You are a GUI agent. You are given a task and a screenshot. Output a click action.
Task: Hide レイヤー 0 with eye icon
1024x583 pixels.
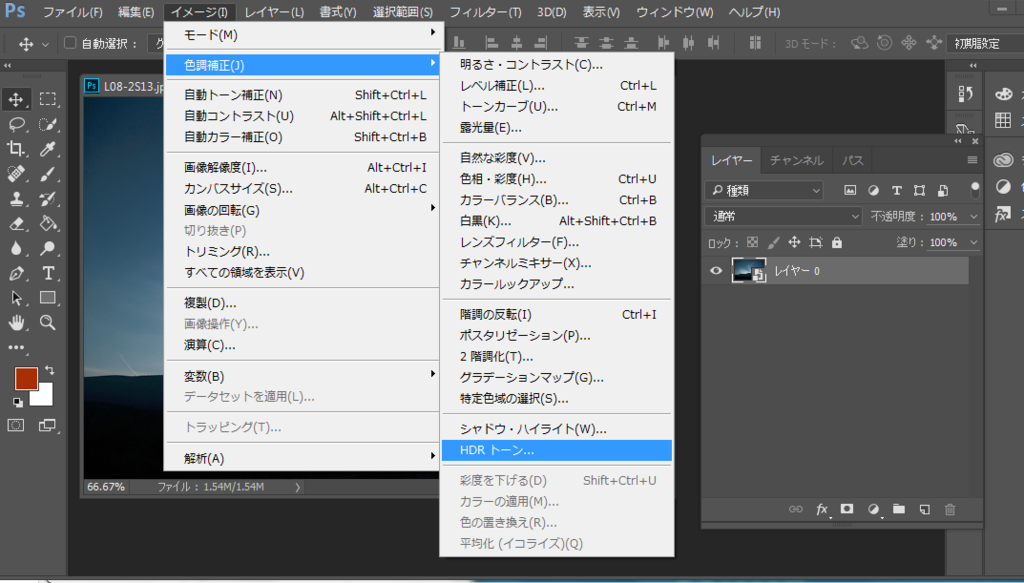pyautogui.click(x=716, y=270)
